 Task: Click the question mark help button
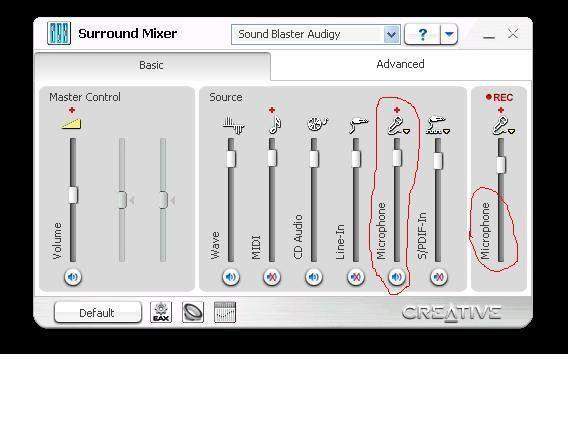422,35
